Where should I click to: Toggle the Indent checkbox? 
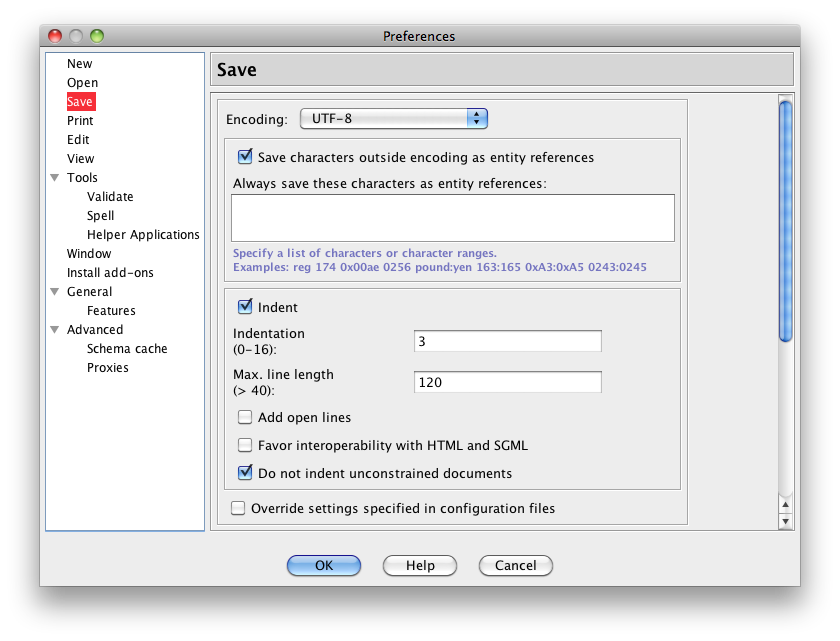click(245, 306)
